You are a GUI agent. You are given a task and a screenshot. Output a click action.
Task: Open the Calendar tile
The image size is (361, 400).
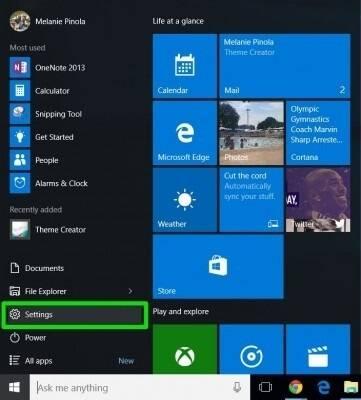(185, 66)
